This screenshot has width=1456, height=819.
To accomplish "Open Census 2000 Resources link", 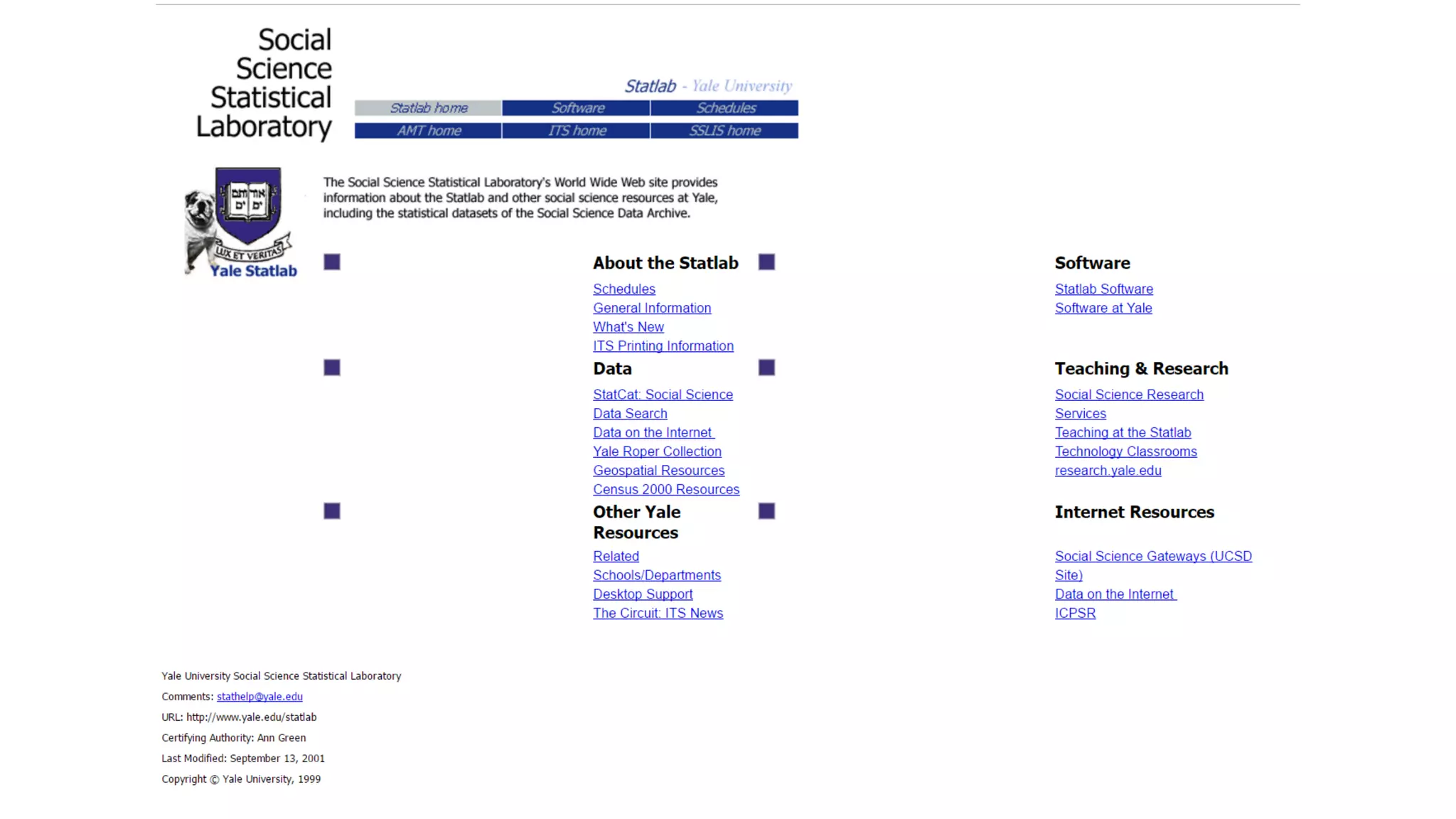I will click(666, 489).
